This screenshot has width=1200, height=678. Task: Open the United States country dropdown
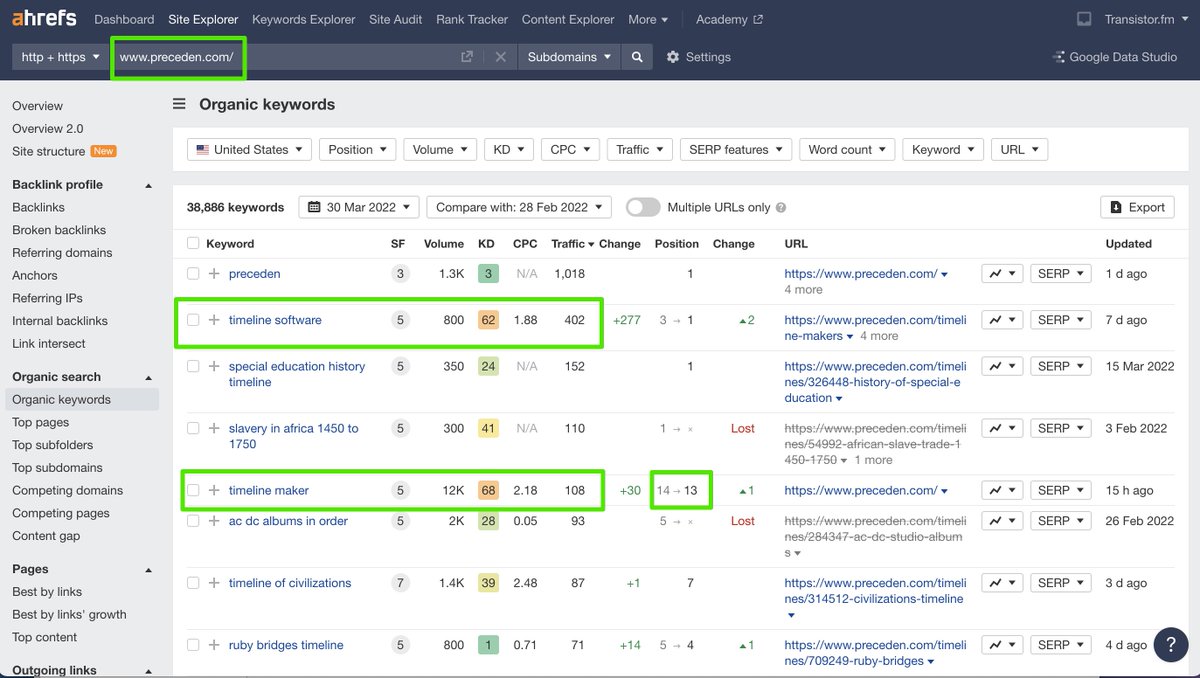(249, 149)
